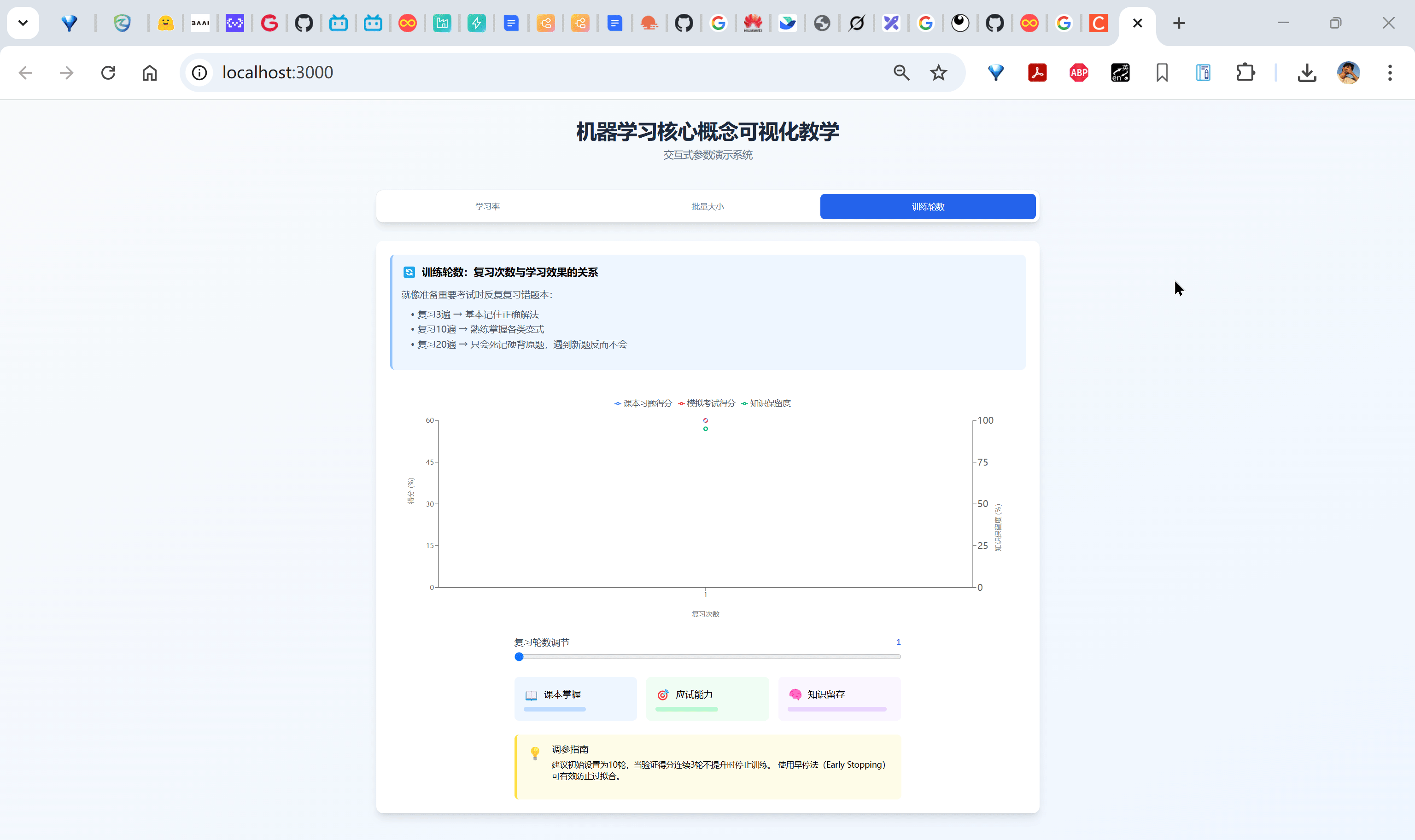The image size is (1415, 840).
Task: Open the AdBlock Plus extension
Action: pyautogui.click(x=1079, y=72)
